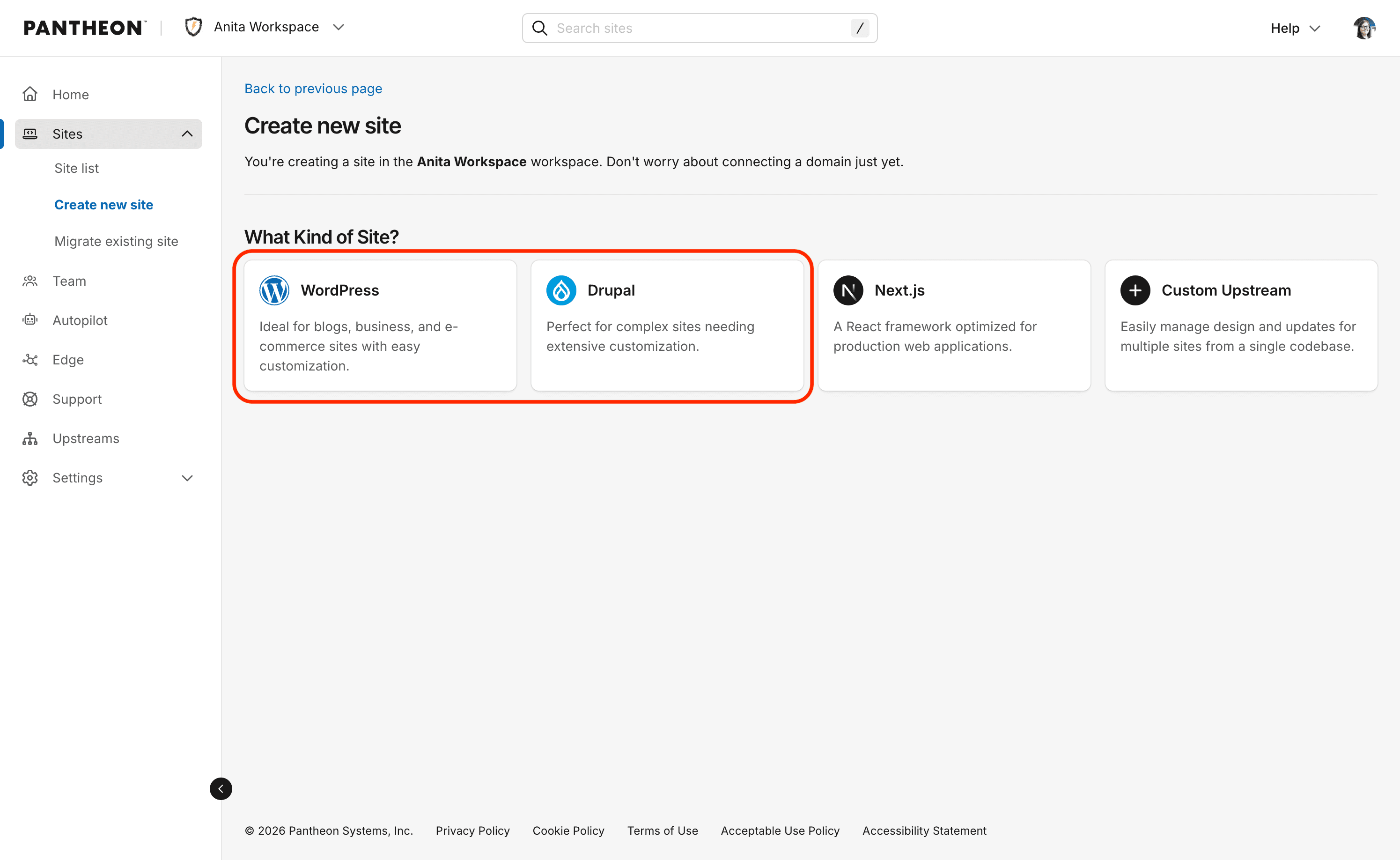
Task: Click the Sites label in sidebar
Action: (x=67, y=133)
